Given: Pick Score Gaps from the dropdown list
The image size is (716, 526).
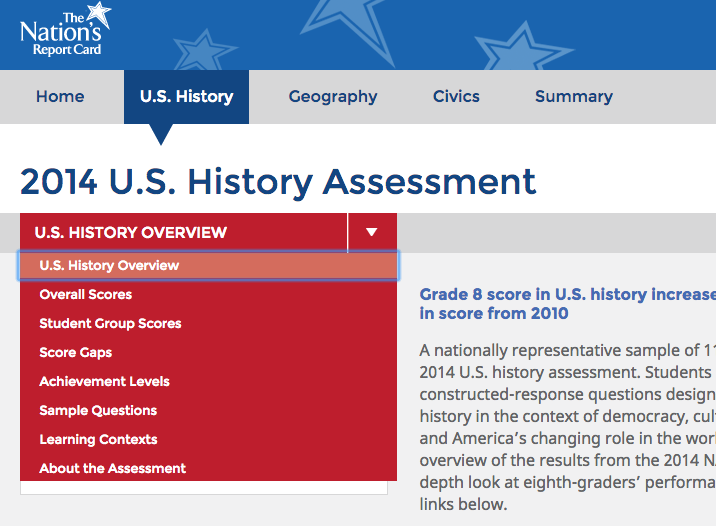Looking at the screenshot, I should tap(208, 352).
